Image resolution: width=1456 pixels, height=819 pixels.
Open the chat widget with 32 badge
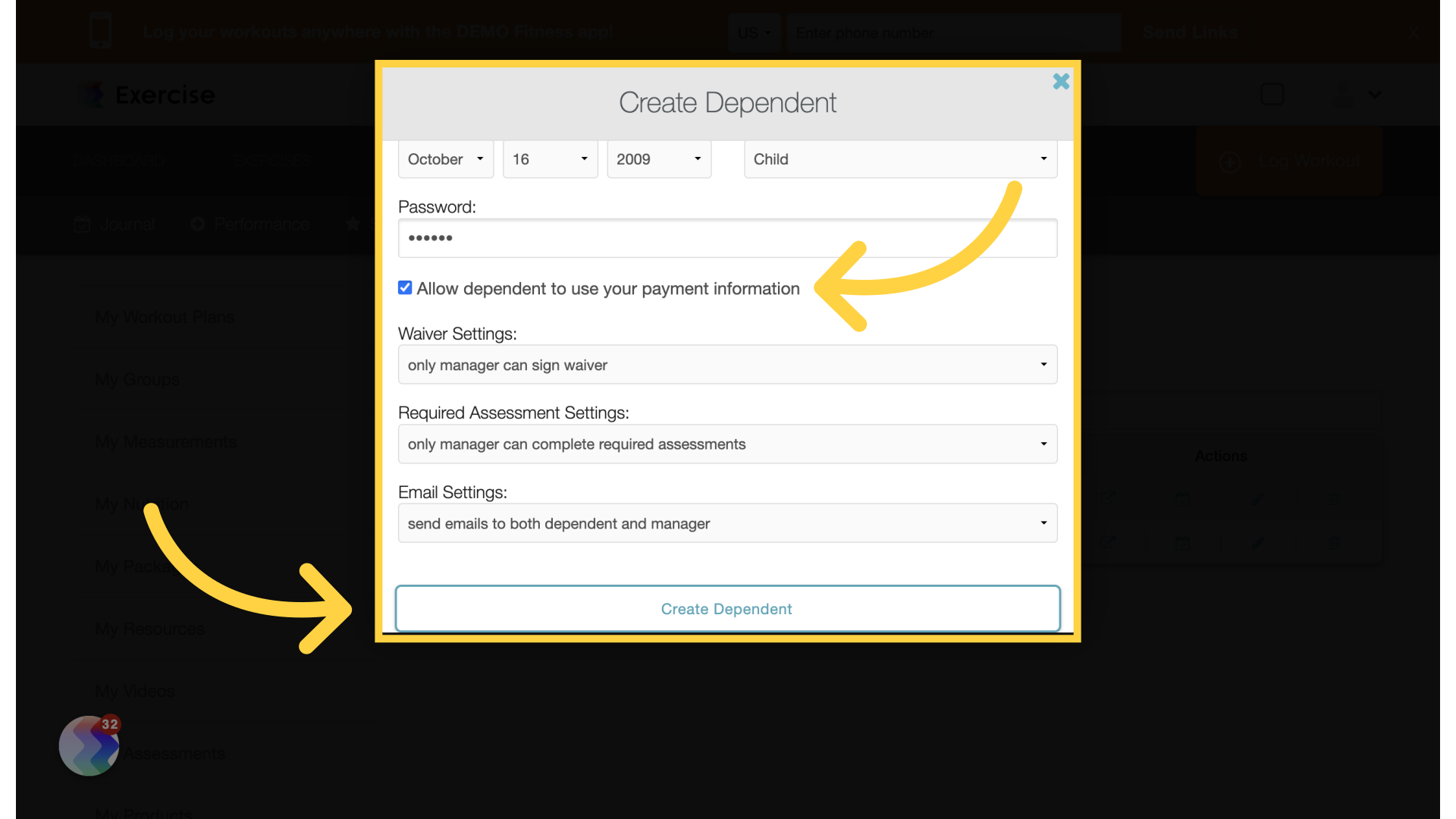89,745
